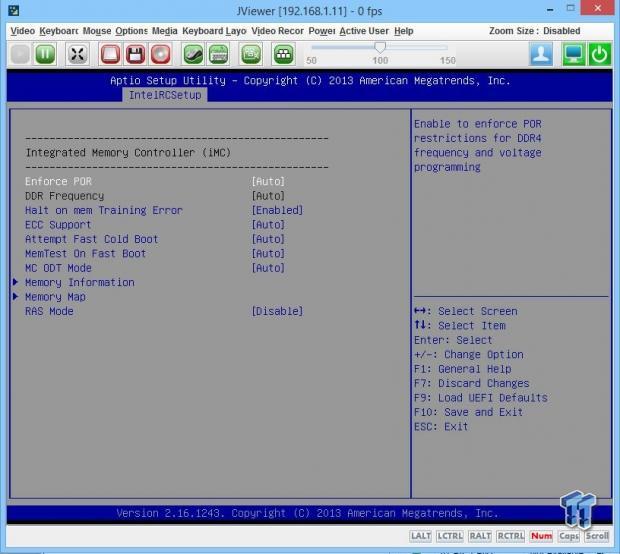Click the green monitor icon
The image size is (620, 554).
[574, 54]
